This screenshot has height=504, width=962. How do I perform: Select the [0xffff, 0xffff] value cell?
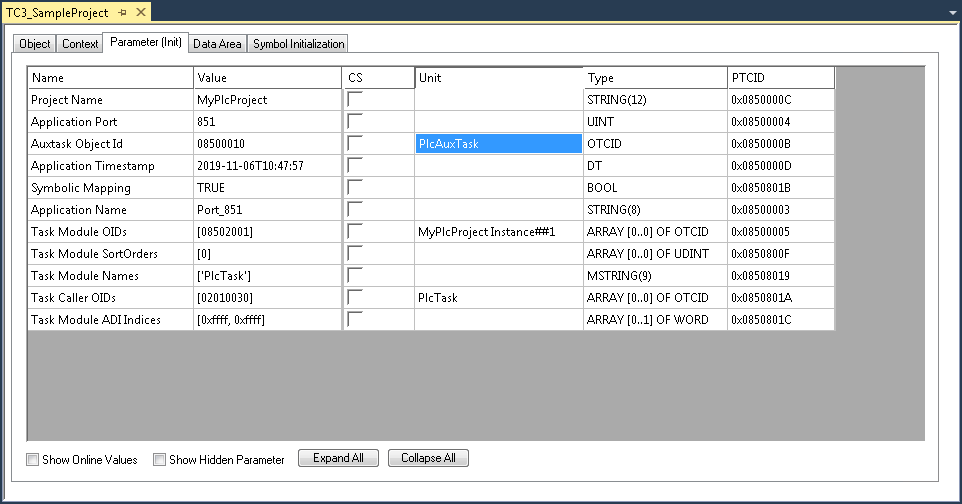tap(267, 320)
